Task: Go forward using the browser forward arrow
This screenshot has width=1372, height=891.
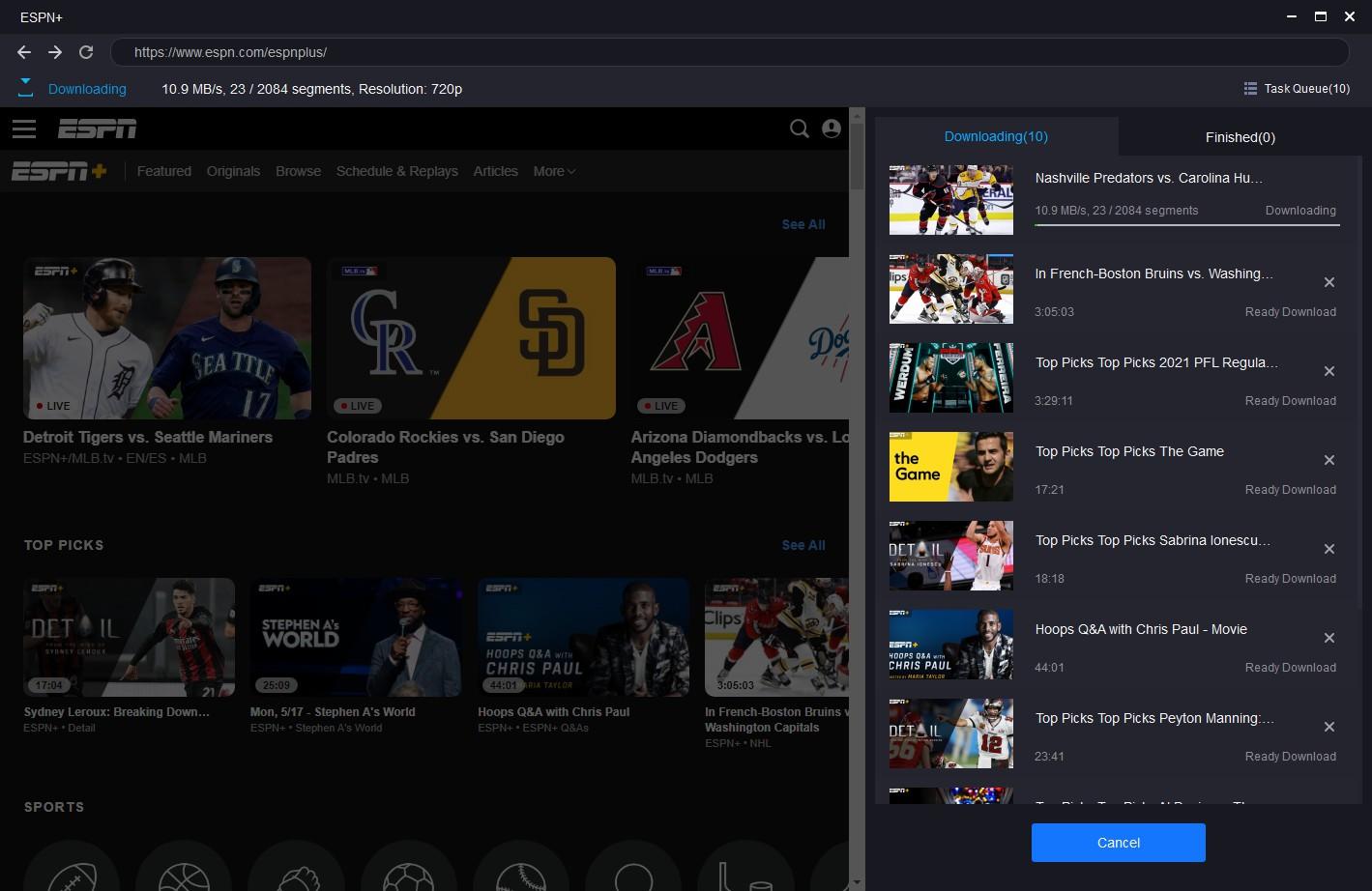Action: pos(55,52)
